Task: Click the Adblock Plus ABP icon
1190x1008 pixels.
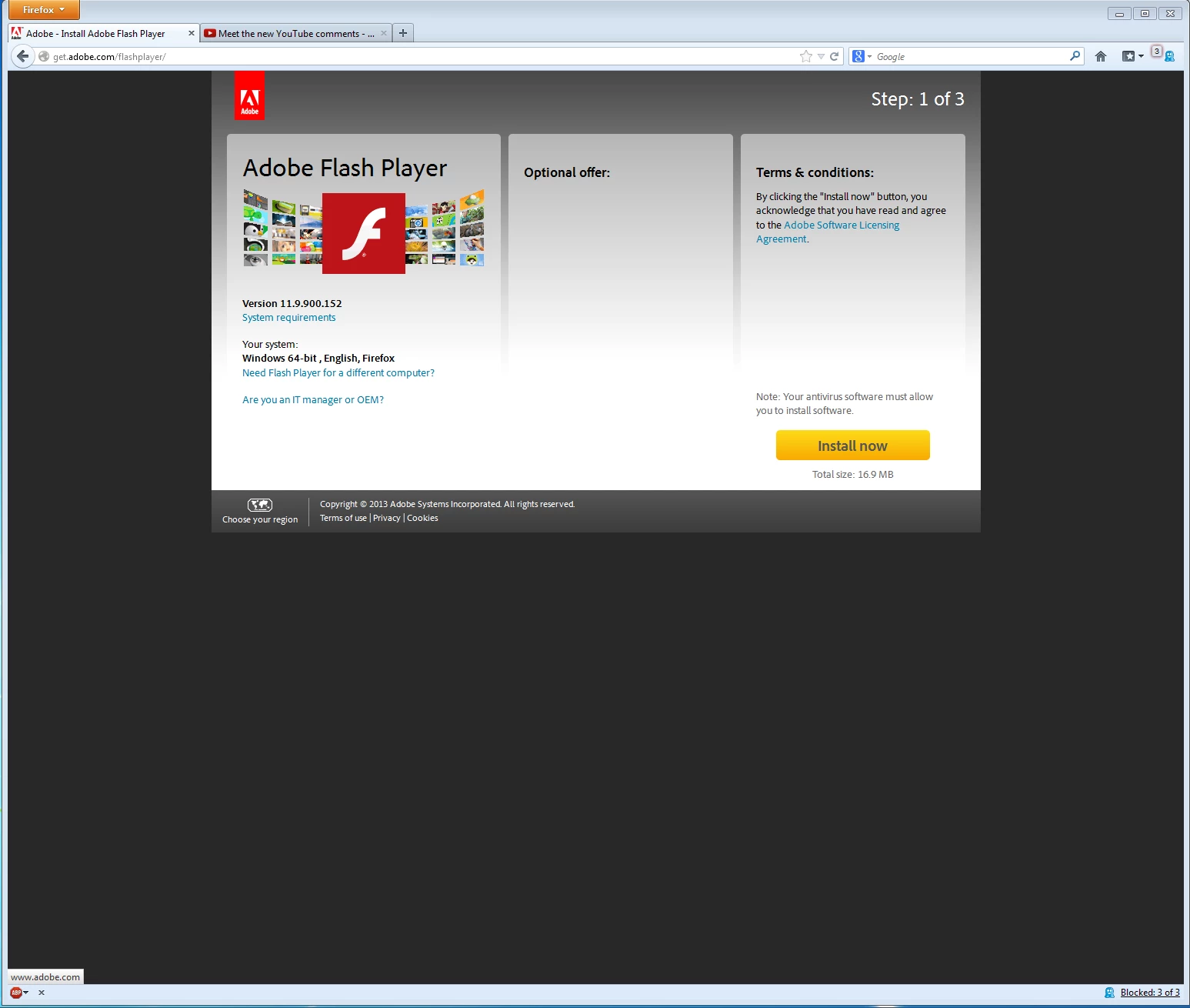Action: [x=15, y=993]
